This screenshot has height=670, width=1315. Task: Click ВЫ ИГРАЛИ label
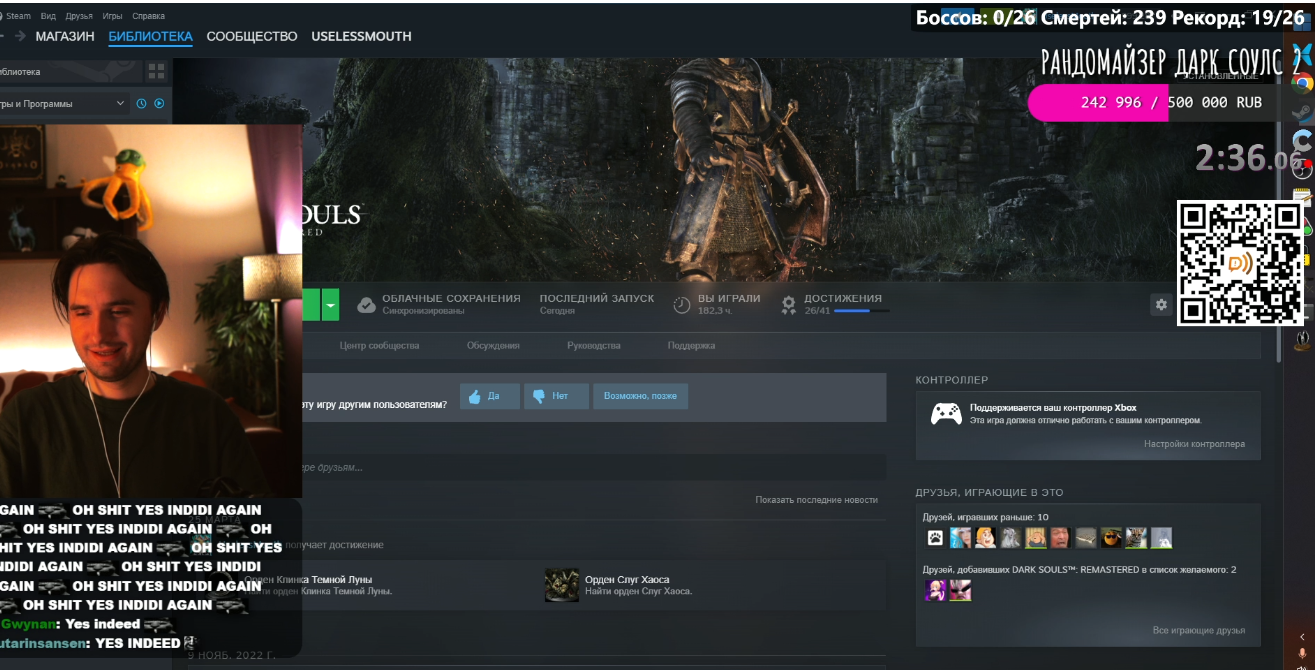pyautogui.click(x=729, y=298)
